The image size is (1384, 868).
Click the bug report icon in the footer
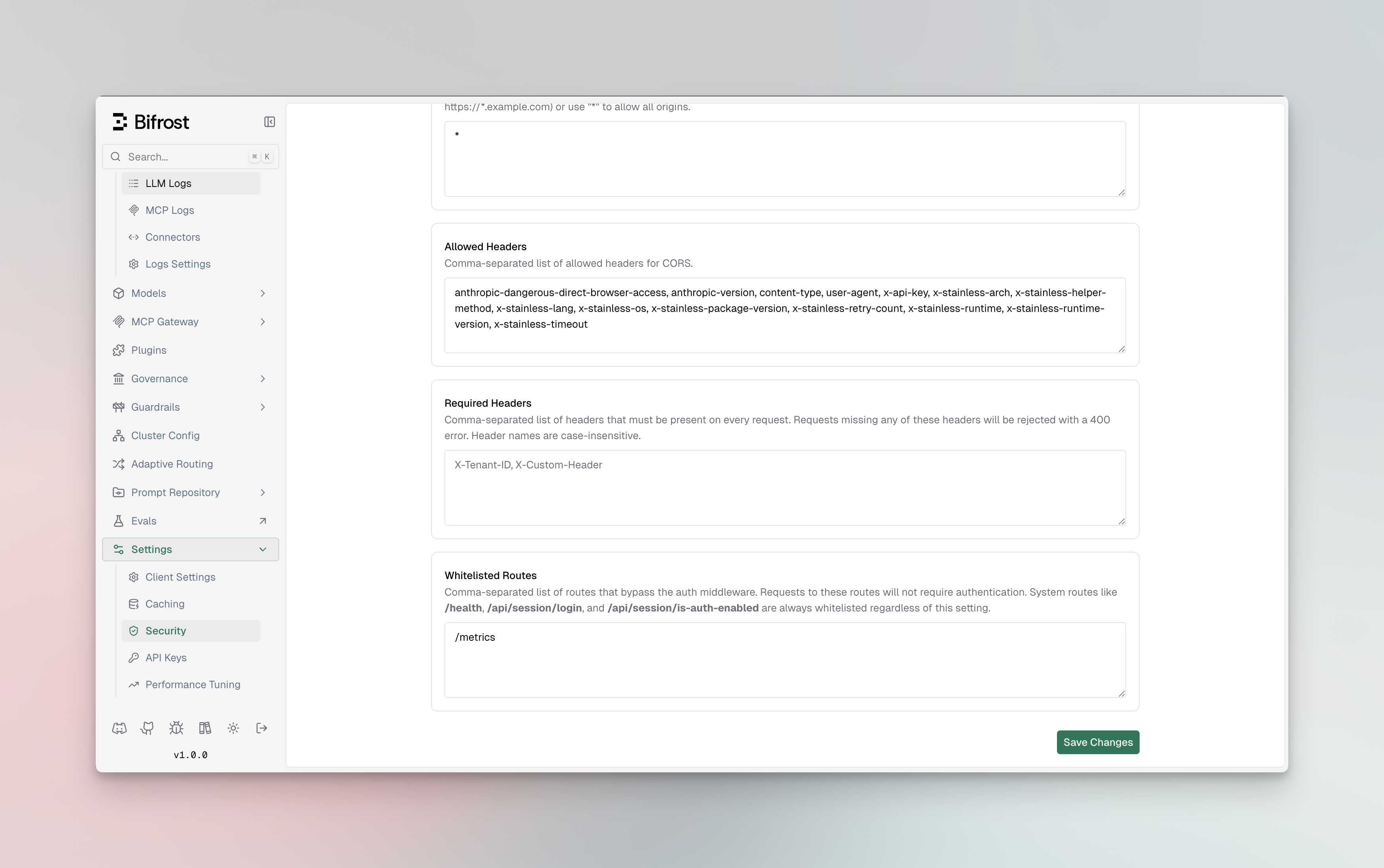pos(176,727)
